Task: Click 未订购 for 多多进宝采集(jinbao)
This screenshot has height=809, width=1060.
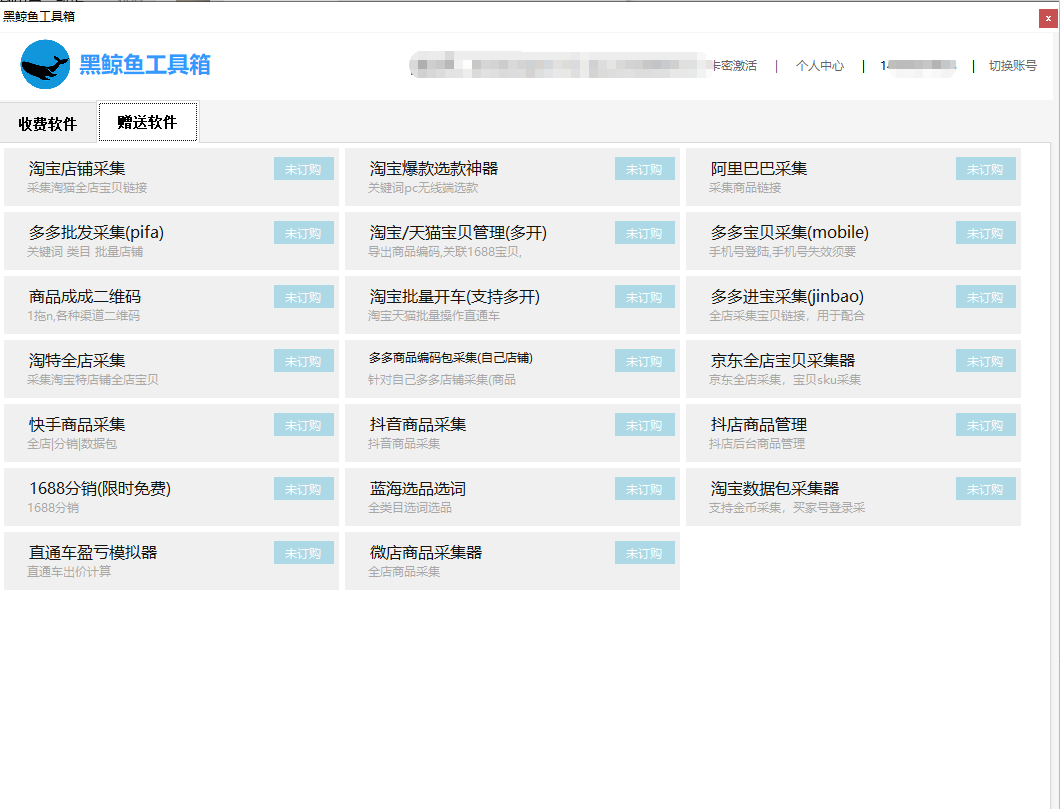Action: [x=986, y=297]
